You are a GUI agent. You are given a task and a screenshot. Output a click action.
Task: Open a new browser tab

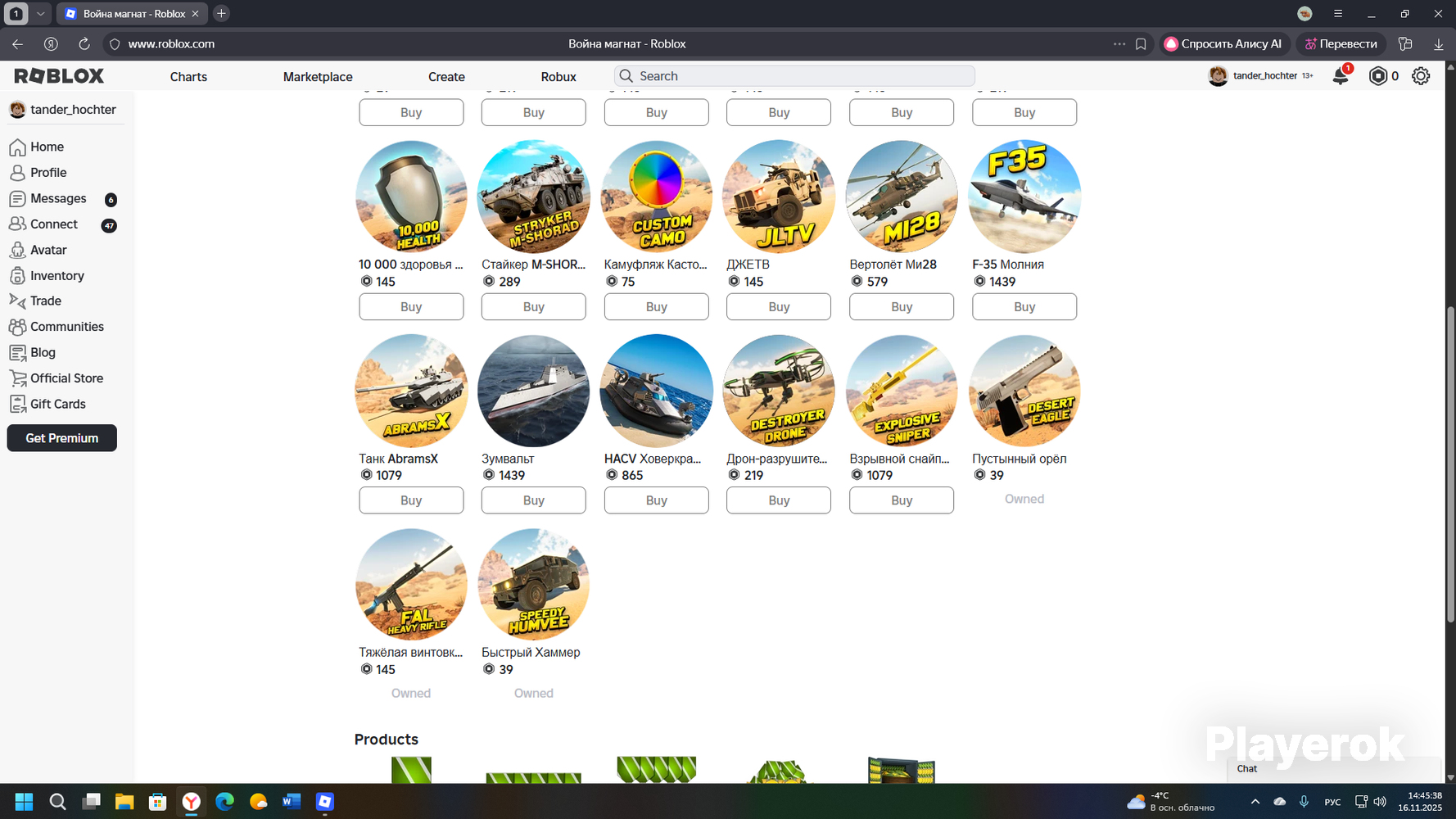coord(221,14)
